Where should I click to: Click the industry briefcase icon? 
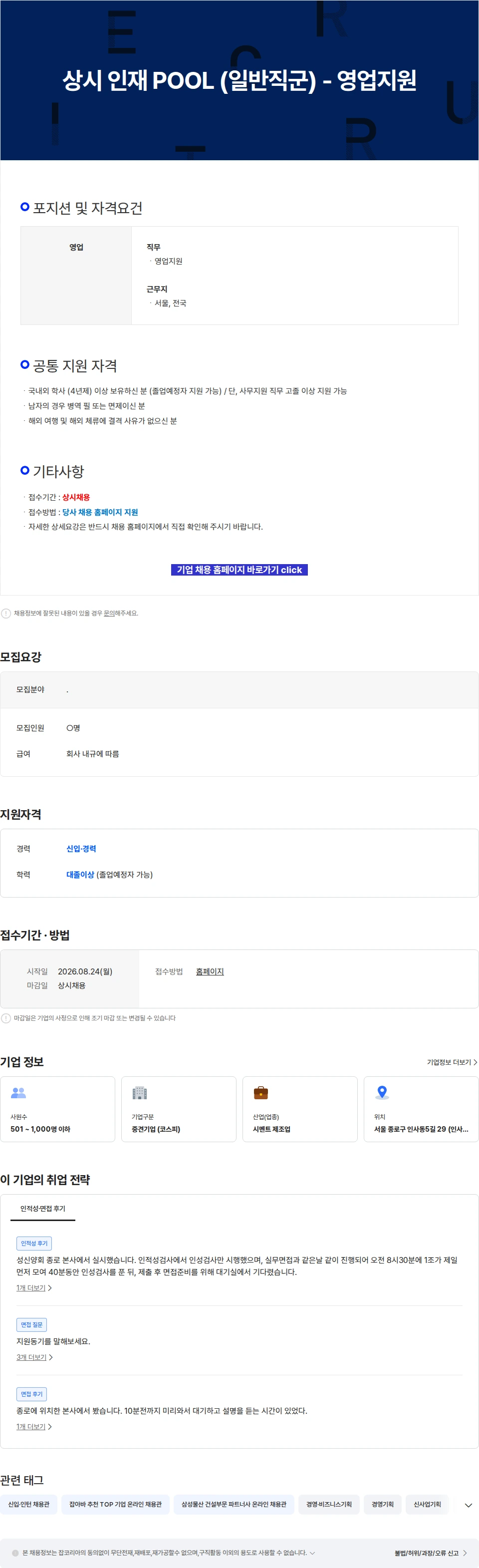click(x=260, y=1093)
